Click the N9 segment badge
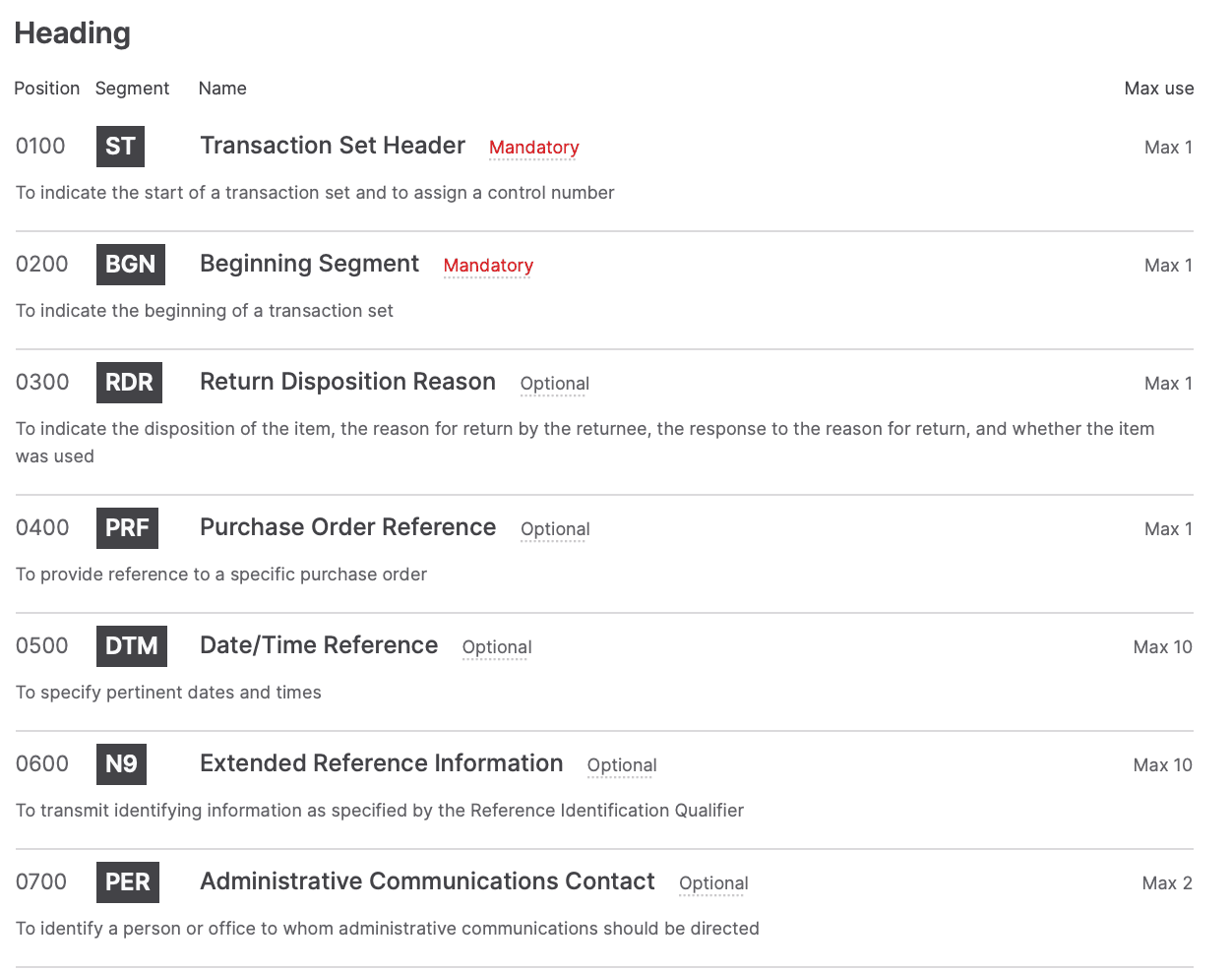The height and width of the screenshot is (970, 1232). coord(121,764)
